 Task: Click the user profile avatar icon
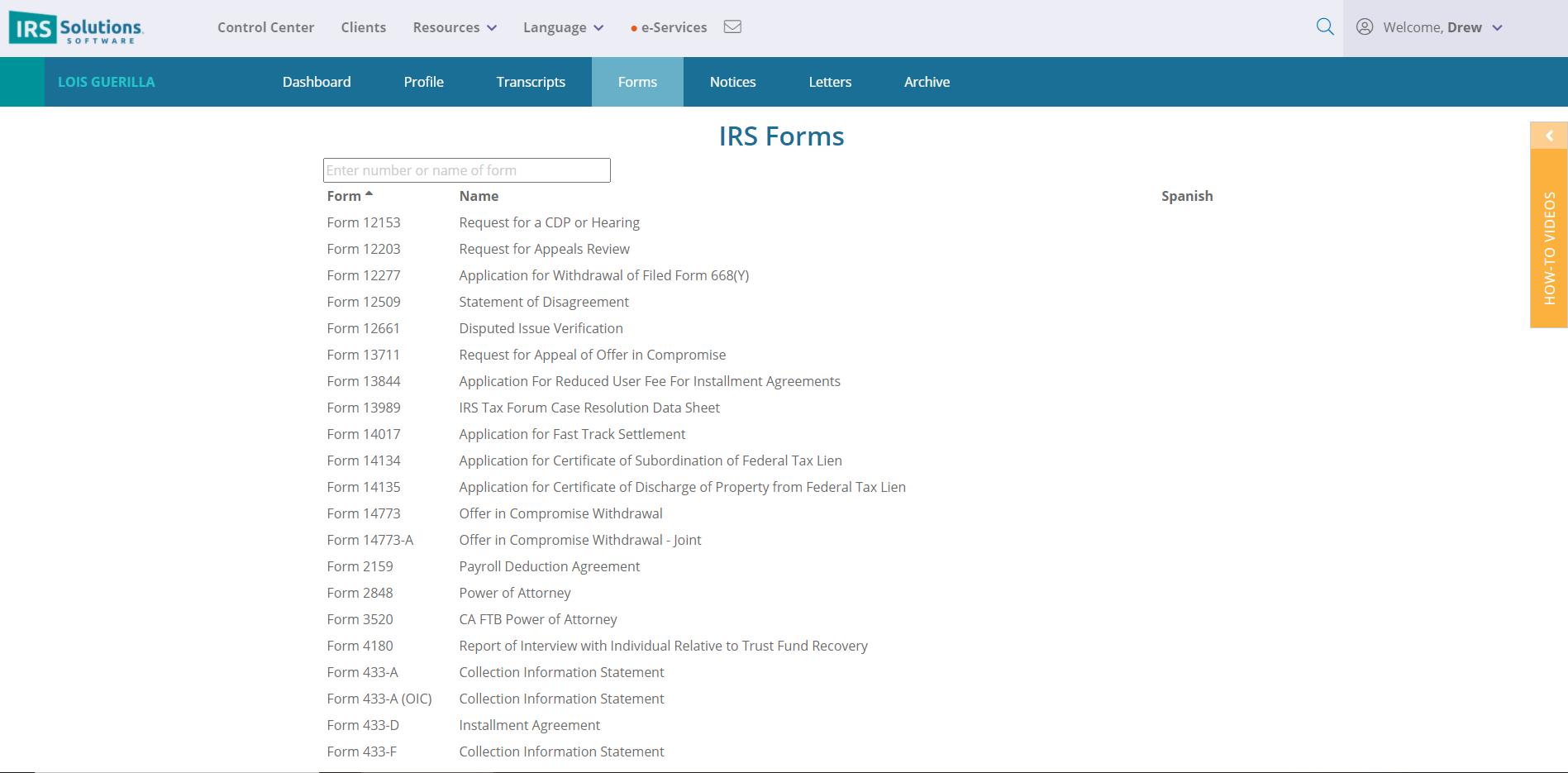[x=1366, y=26]
